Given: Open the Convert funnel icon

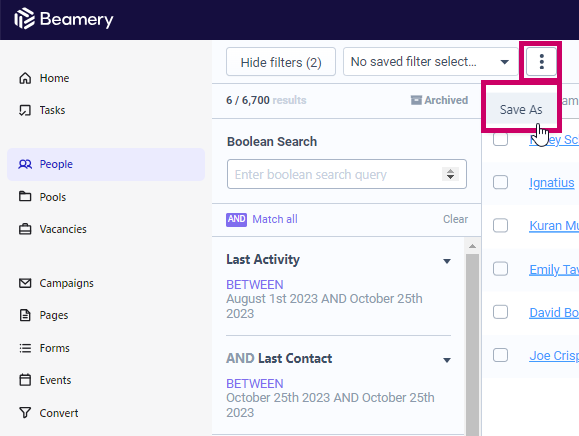Looking at the screenshot, I should click(25, 412).
